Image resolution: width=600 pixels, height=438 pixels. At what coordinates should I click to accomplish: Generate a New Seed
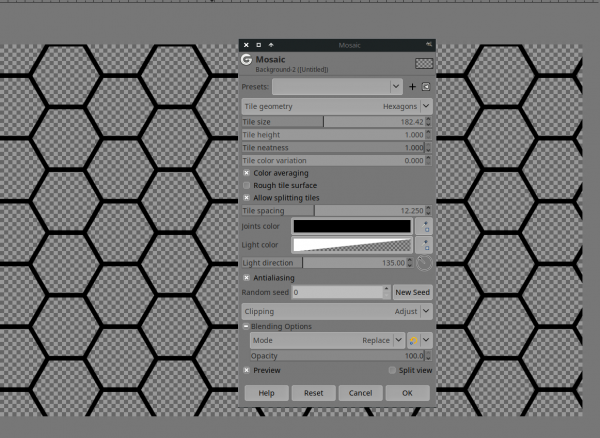point(412,292)
